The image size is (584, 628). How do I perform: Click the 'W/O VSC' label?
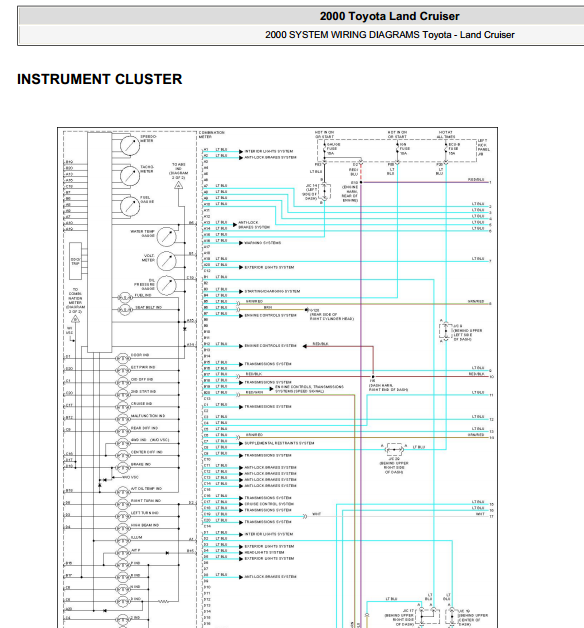pyautogui.click(x=131, y=477)
